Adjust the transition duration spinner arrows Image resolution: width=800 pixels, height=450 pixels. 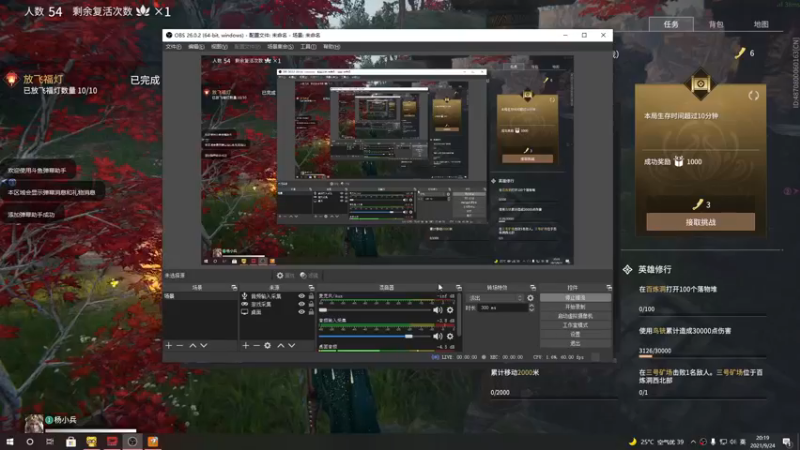point(531,308)
